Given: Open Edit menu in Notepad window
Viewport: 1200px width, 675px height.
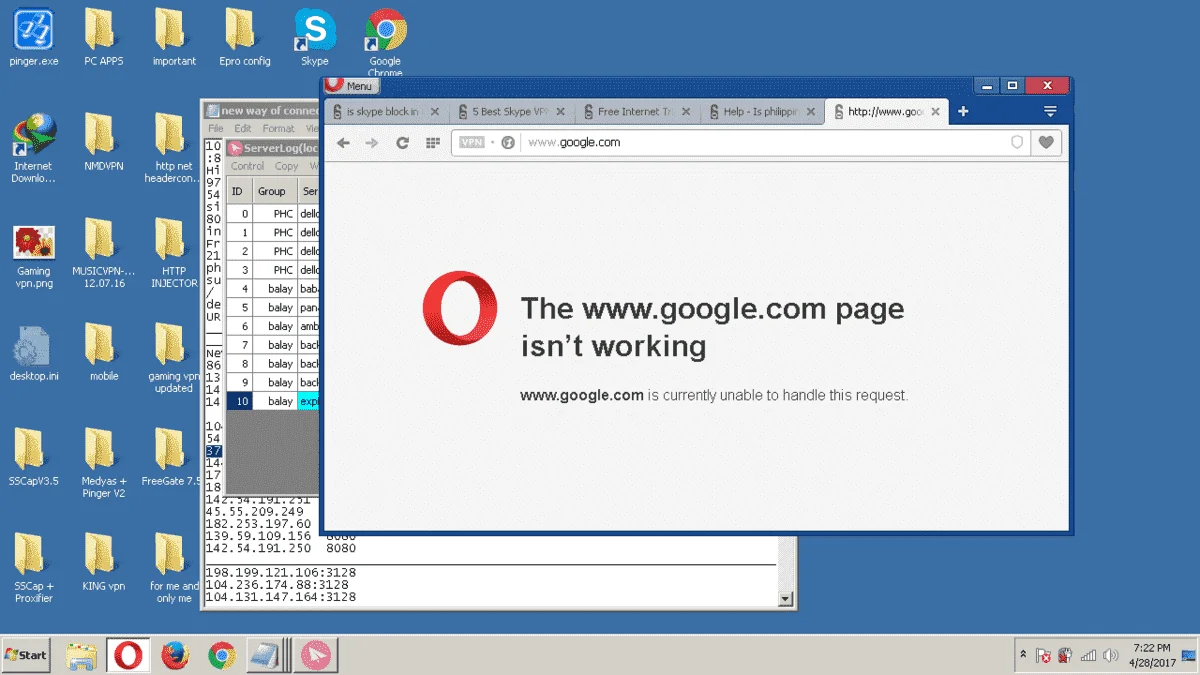Looking at the screenshot, I should (243, 128).
